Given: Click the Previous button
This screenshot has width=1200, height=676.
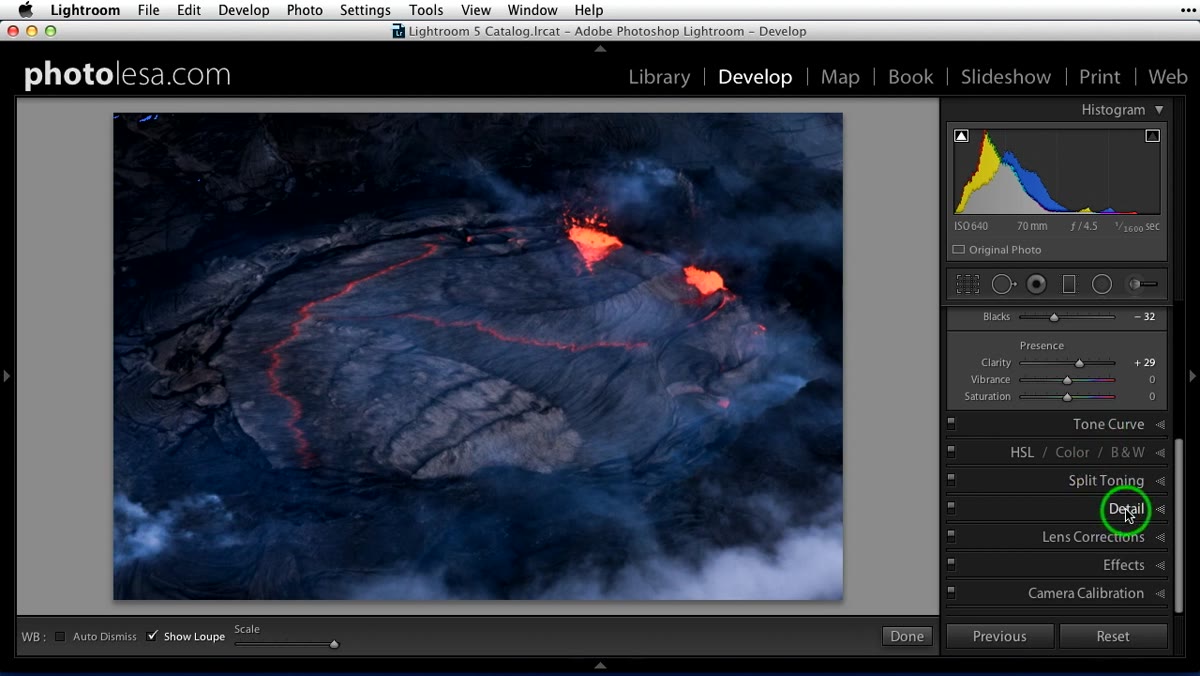Looking at the screenshot, I should tap(1000, 636).
